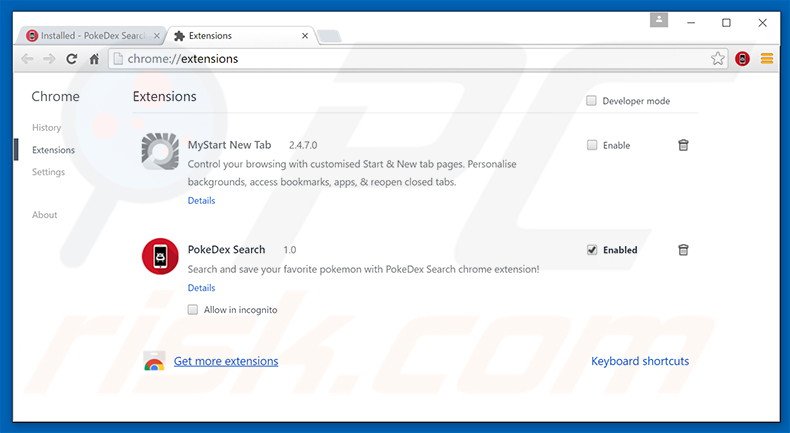Reload the page with the refresh icon

72,59
